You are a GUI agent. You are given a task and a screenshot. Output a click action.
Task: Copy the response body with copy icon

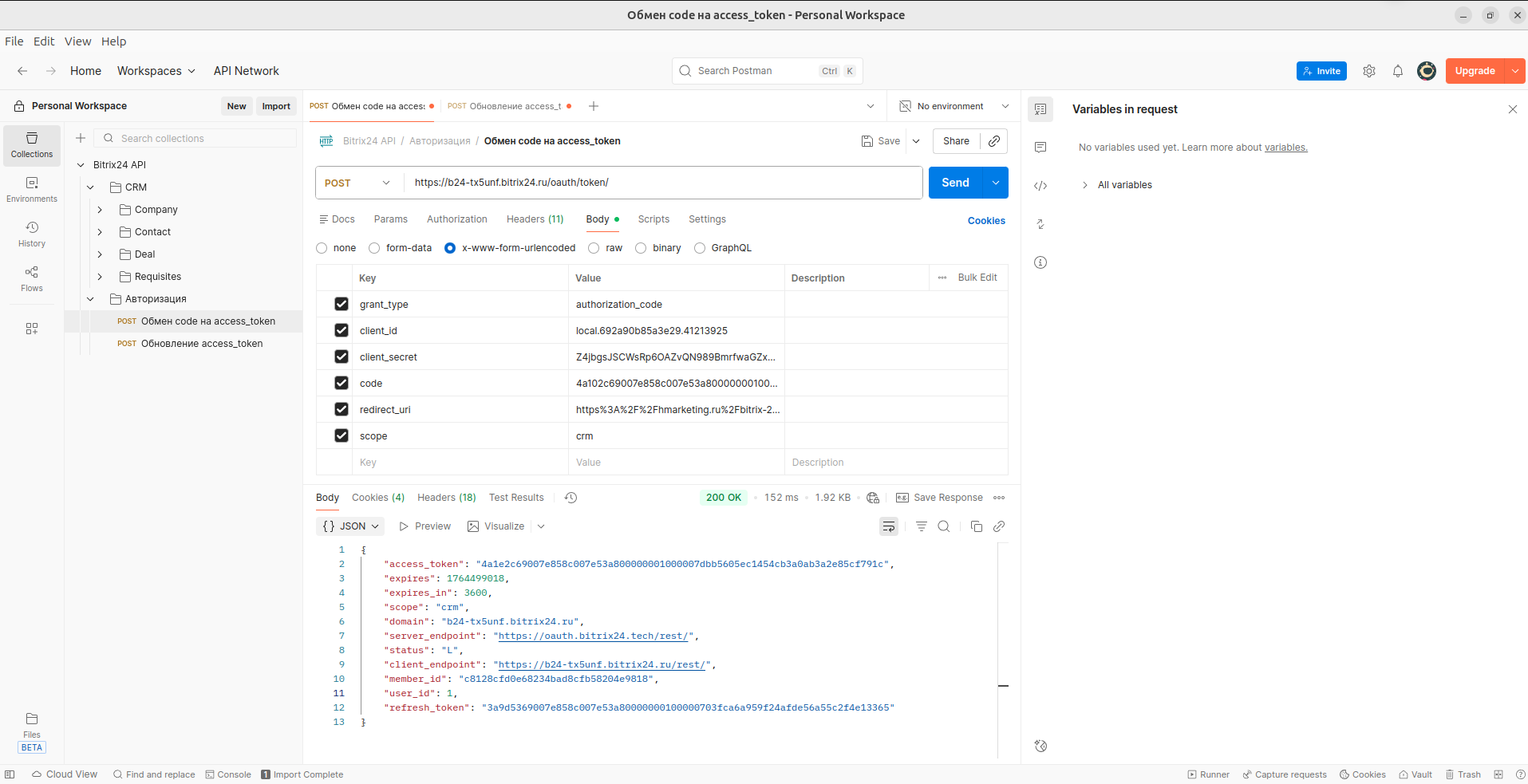tap(976, 526)
